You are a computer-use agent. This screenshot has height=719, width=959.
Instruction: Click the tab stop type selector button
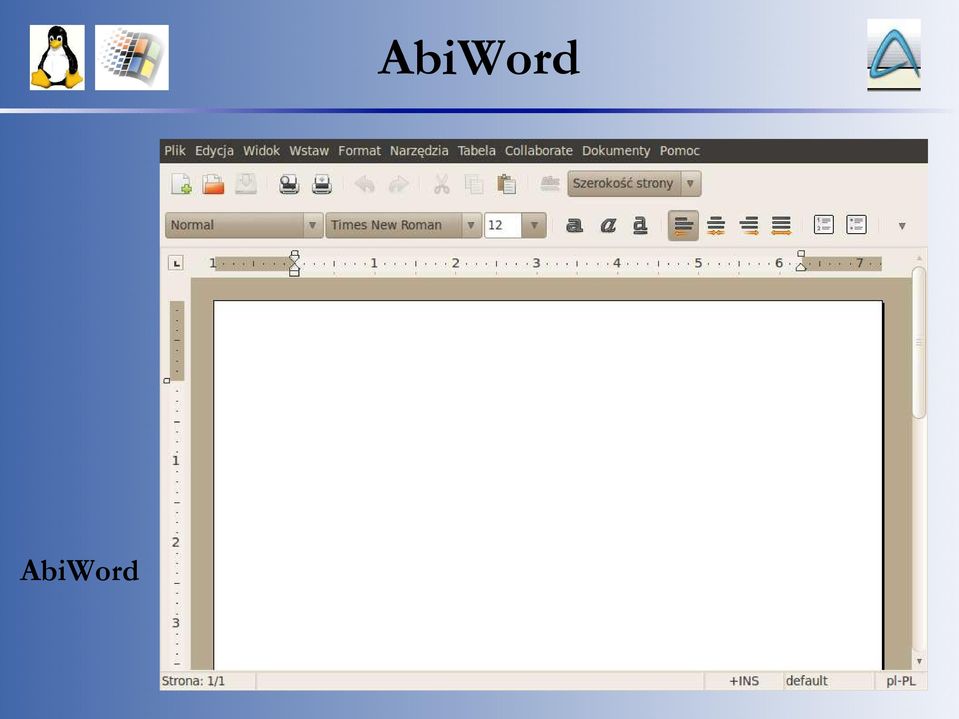tap(176, 264)
